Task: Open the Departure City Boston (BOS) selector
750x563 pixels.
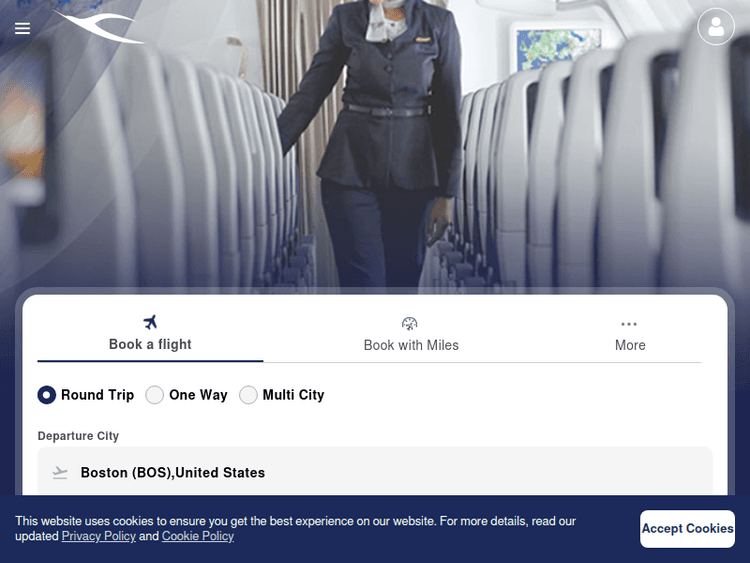Action: click(375, 472)
